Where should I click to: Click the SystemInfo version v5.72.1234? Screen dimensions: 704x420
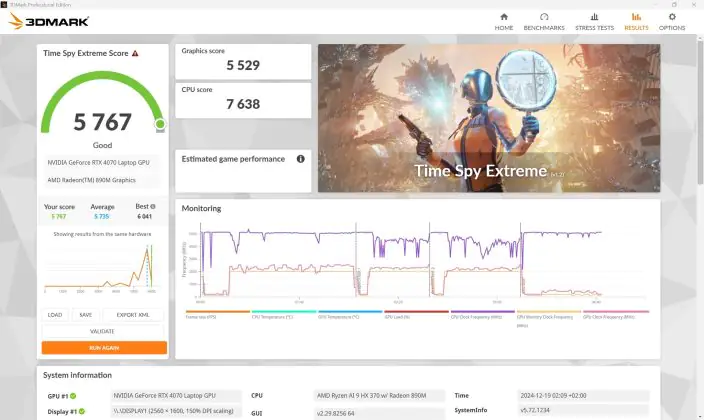[x=583, y=410]
